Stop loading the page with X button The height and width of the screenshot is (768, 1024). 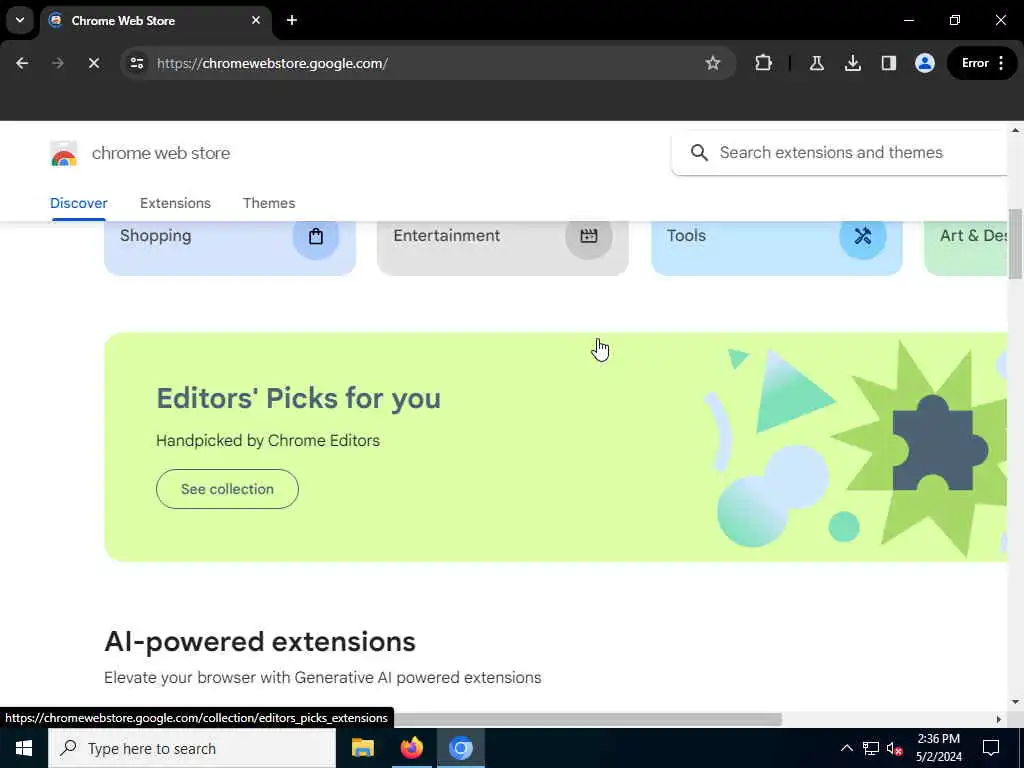94,63
